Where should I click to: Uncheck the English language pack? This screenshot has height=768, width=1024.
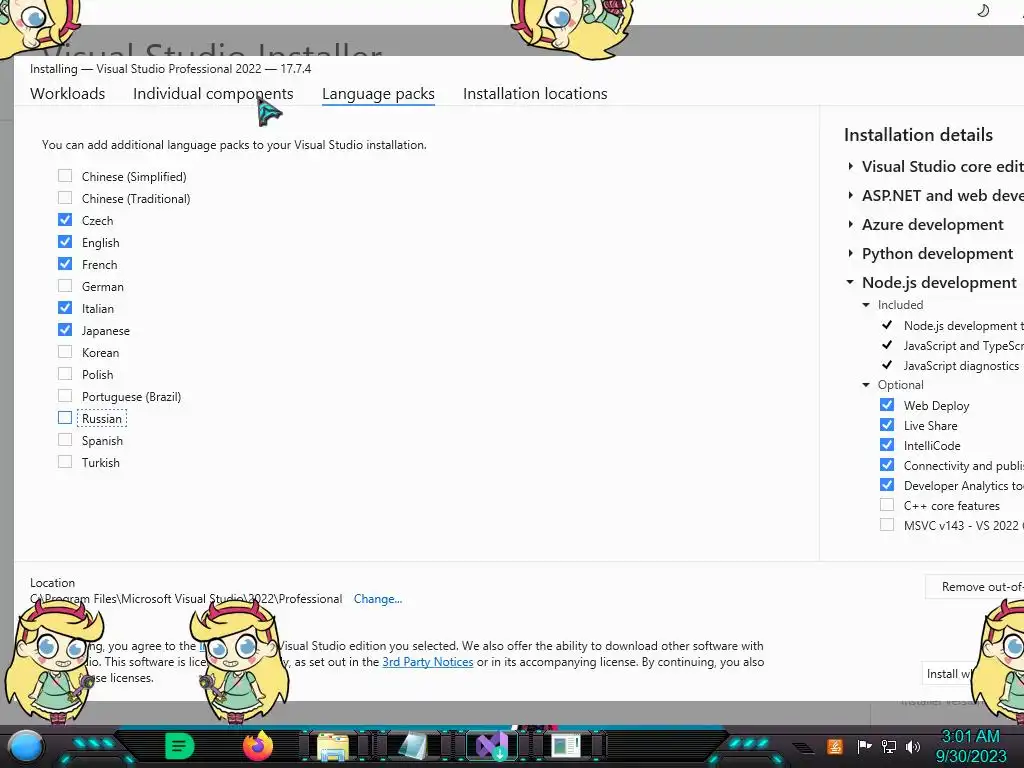click(65, 242)
